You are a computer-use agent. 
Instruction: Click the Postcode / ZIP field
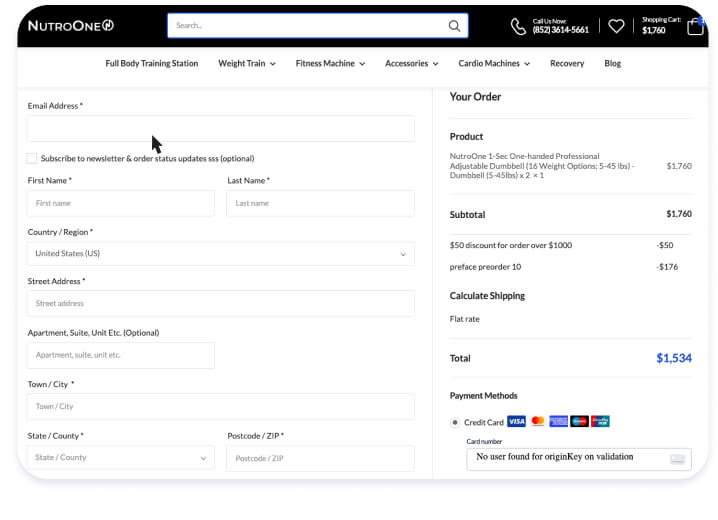pos(320,458)
